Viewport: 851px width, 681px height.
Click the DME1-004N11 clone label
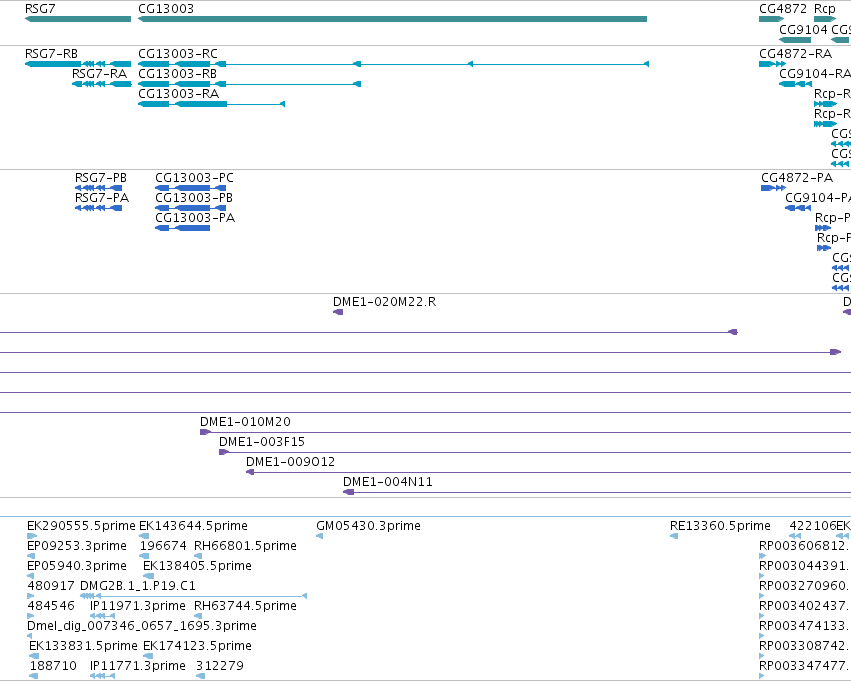point(388,482)
